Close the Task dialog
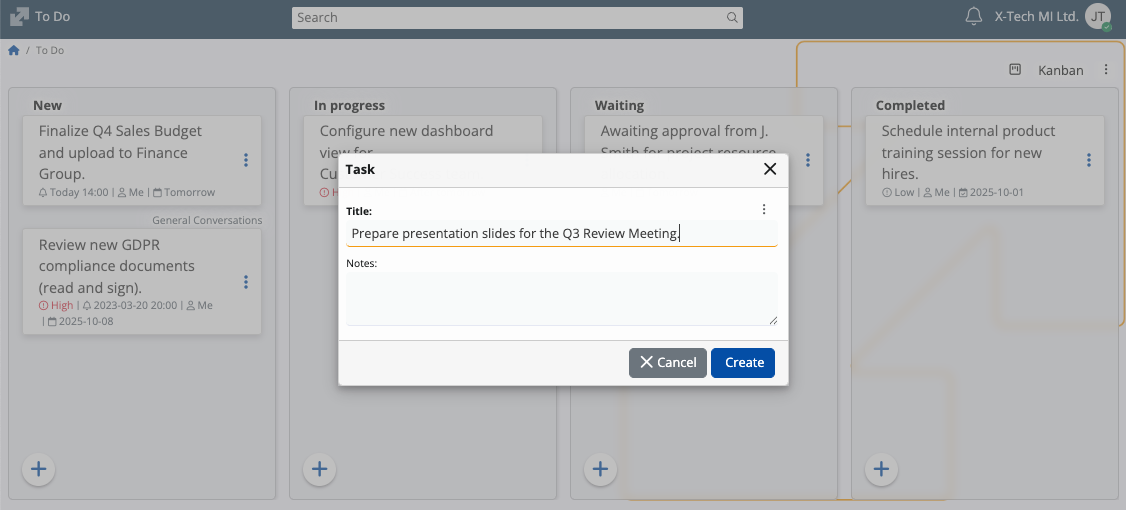Image resolution: width=1126 pixels, height=510 pixels. pyautogui.click(x=770, y=169)
